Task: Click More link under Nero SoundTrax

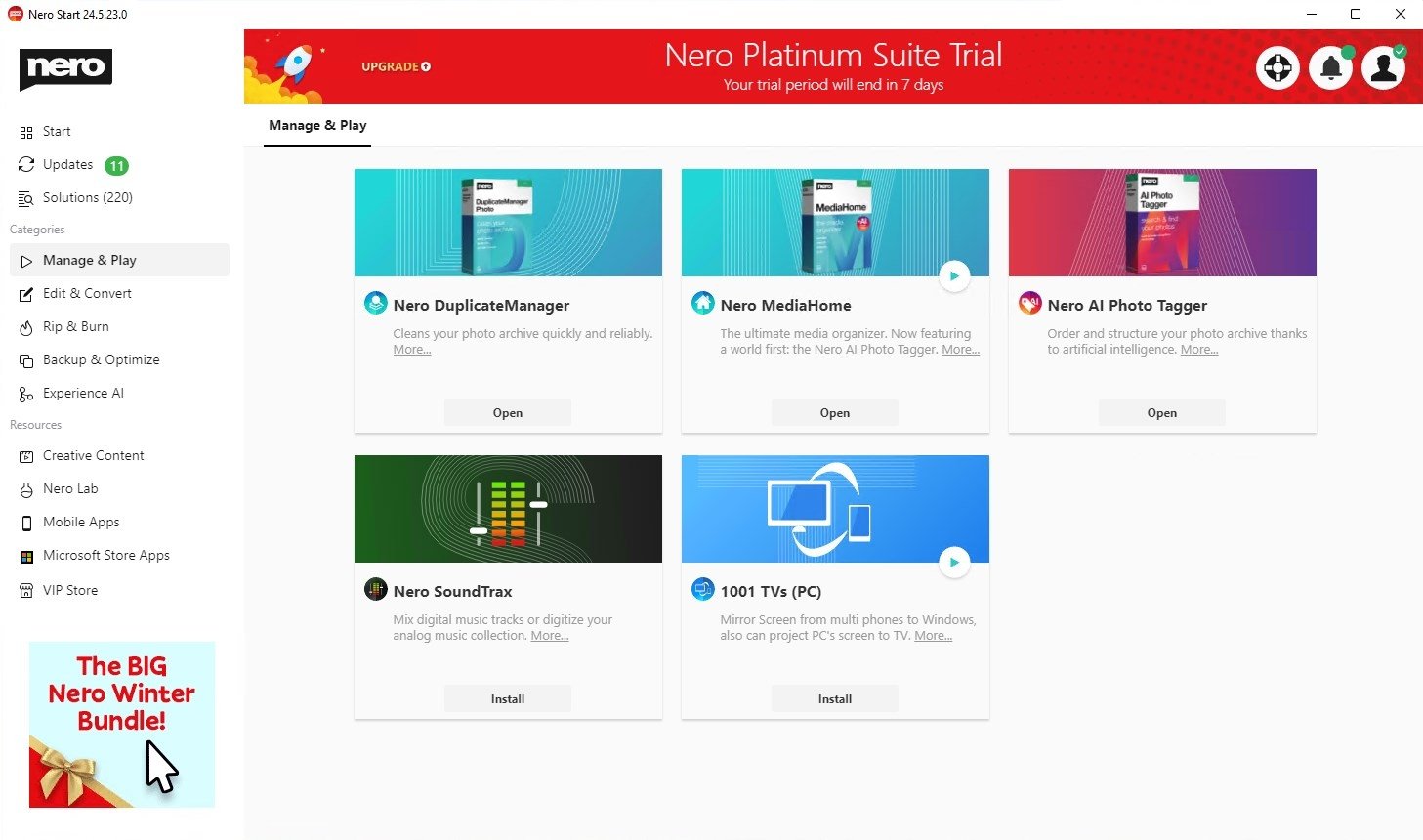Action: tap(550, 636)
